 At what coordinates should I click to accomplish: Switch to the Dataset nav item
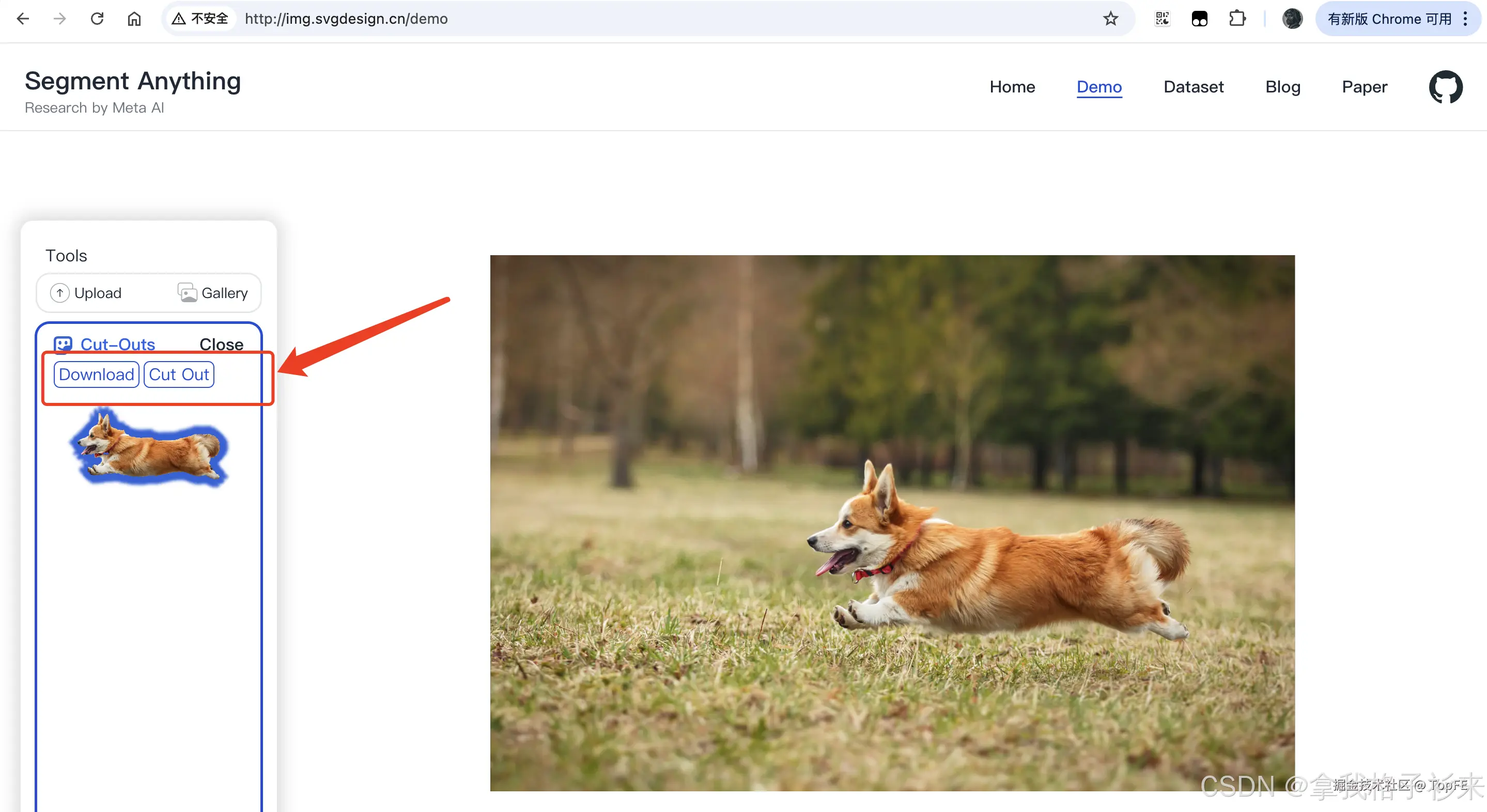[1193, 87]
